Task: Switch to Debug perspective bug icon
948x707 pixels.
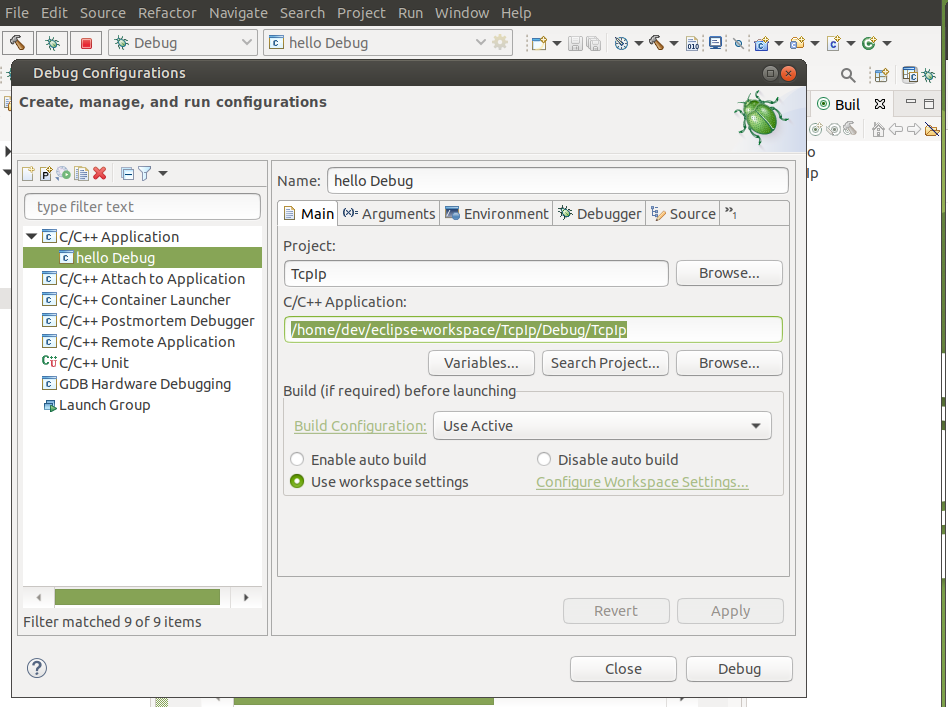Action: pyautogui.click(x=929, y=75)
